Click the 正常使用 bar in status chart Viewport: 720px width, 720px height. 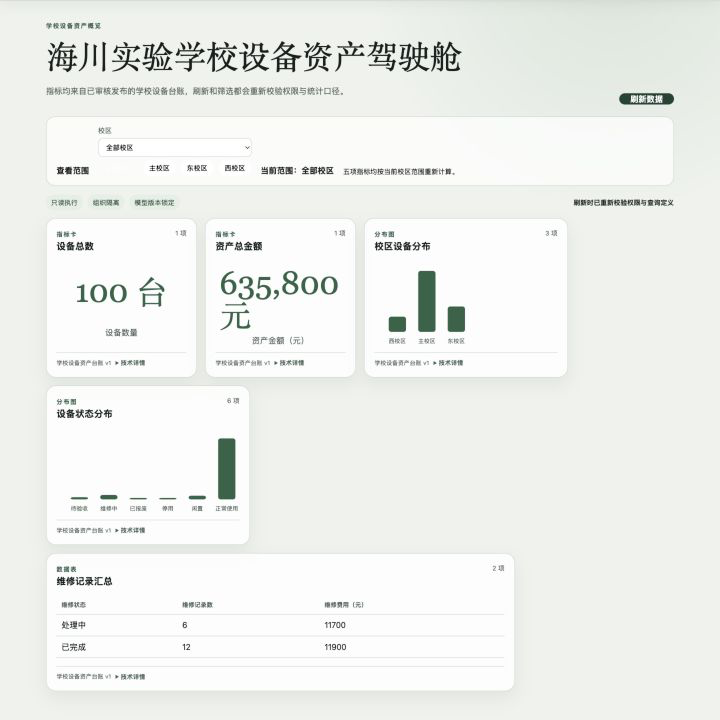(226, 469)
